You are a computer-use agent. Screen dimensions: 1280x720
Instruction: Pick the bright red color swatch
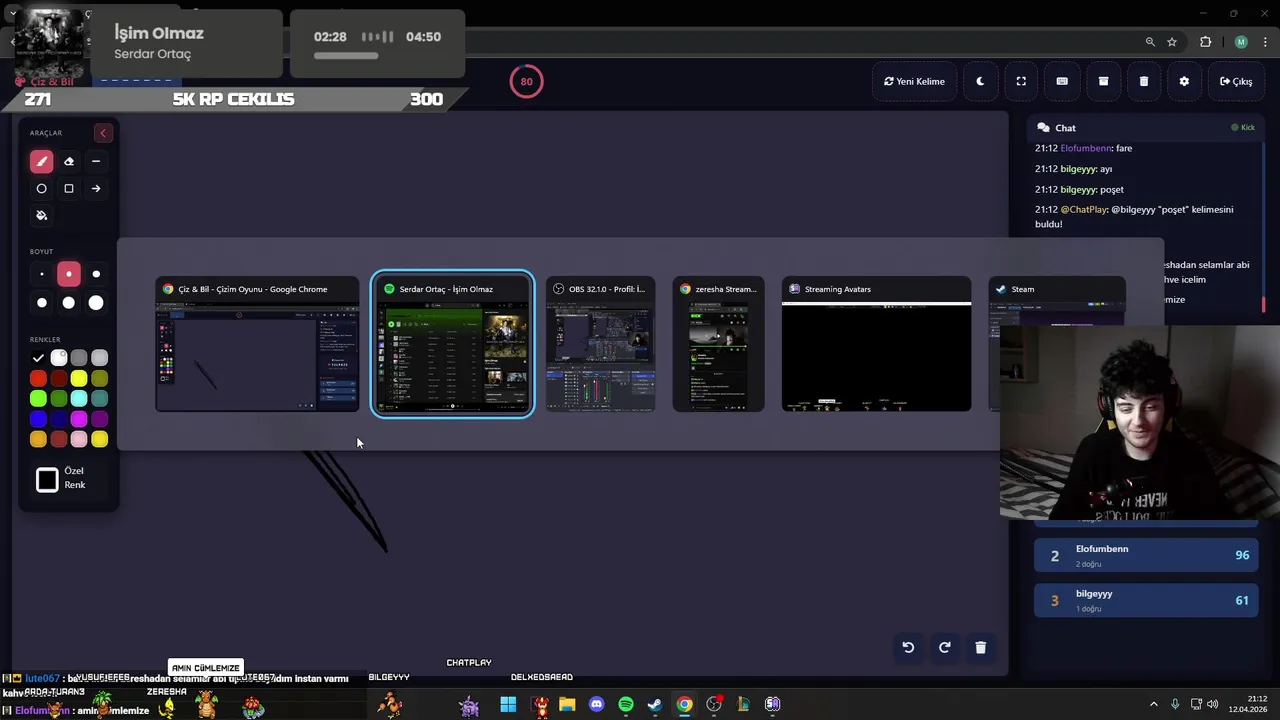(38, 378)
